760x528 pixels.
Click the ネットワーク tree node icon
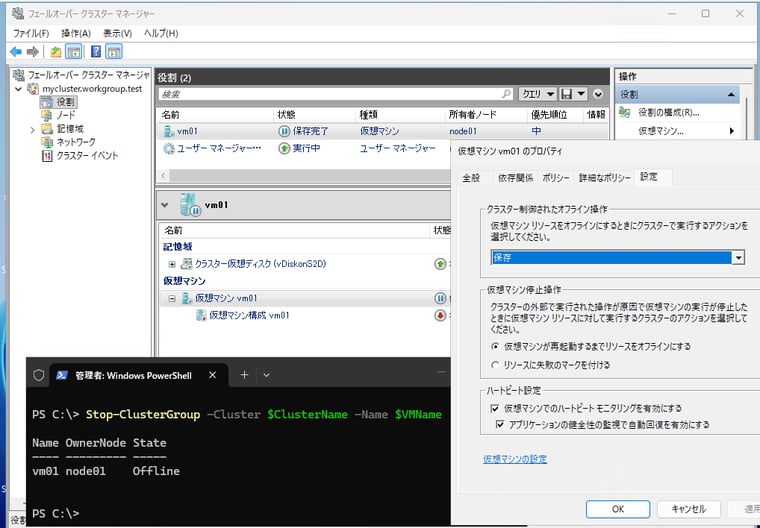[x=47, y=142]
